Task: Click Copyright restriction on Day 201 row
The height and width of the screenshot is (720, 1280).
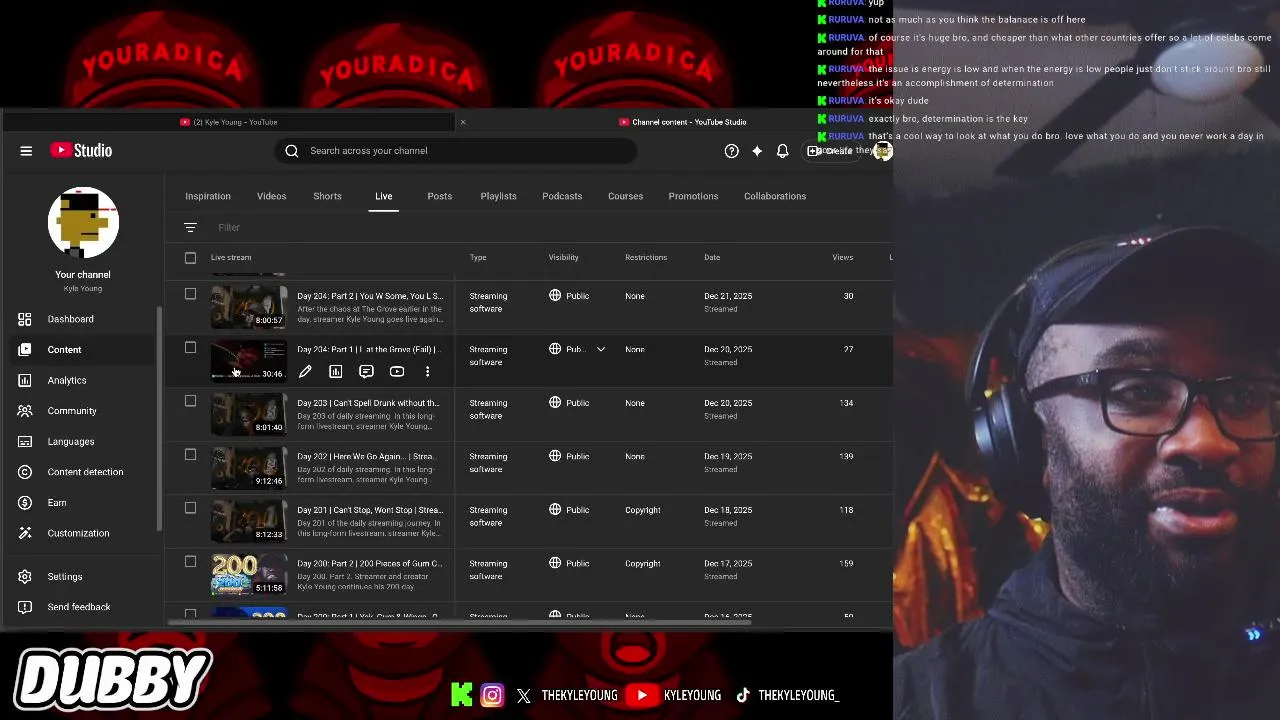Action: (x=643, y=510)
